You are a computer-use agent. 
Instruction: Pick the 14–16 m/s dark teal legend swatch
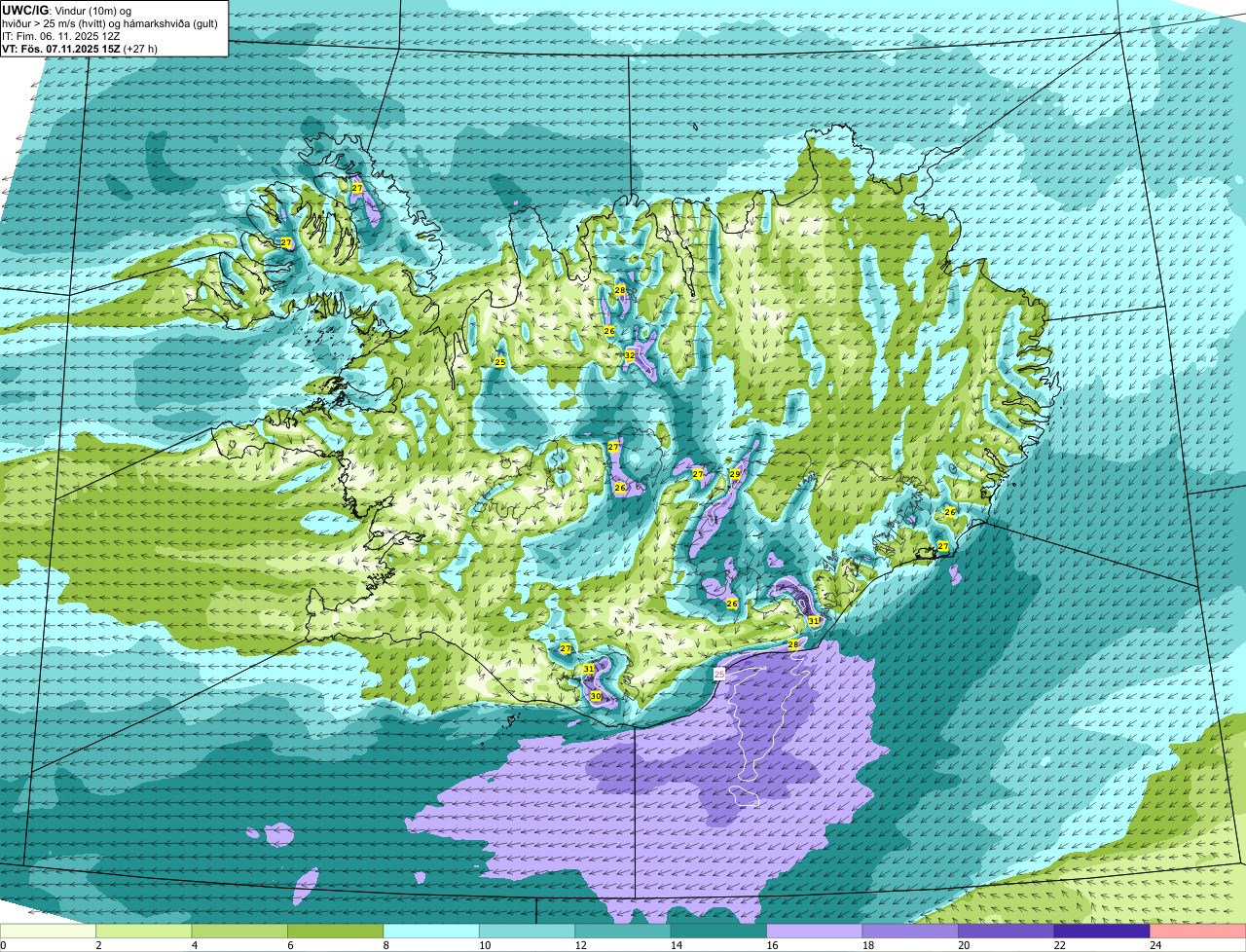click(719, 931)
